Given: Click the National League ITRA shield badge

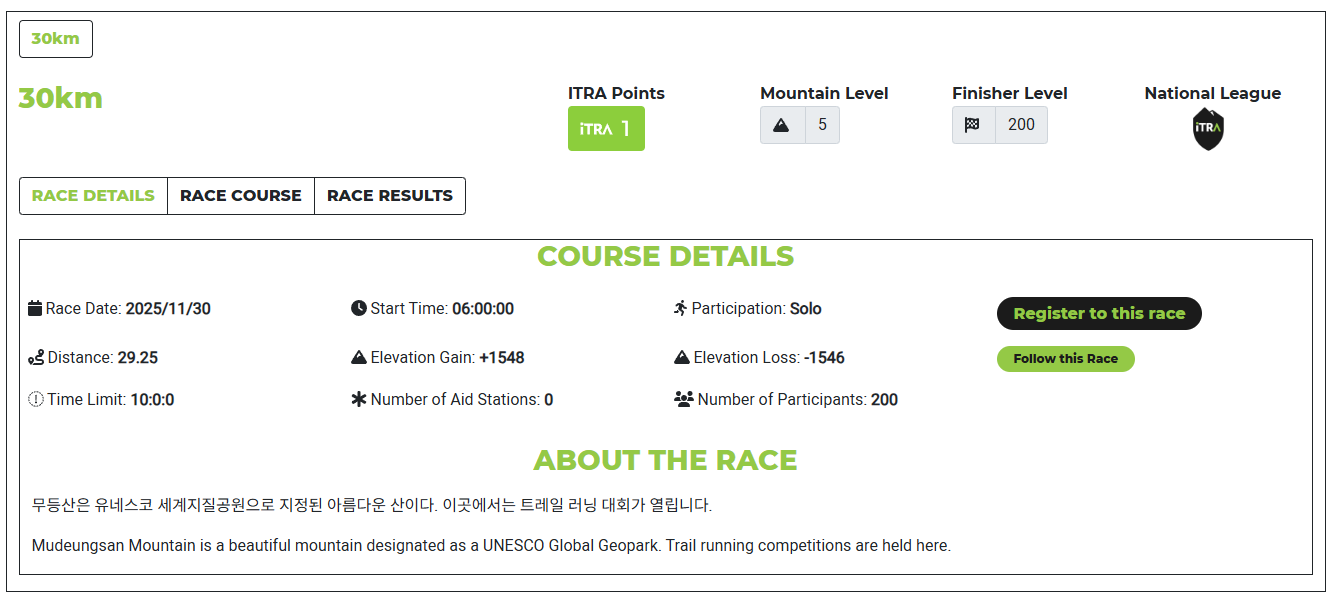Looking at the screenshot, I should pyautogui.click(x=1208, y=129).
